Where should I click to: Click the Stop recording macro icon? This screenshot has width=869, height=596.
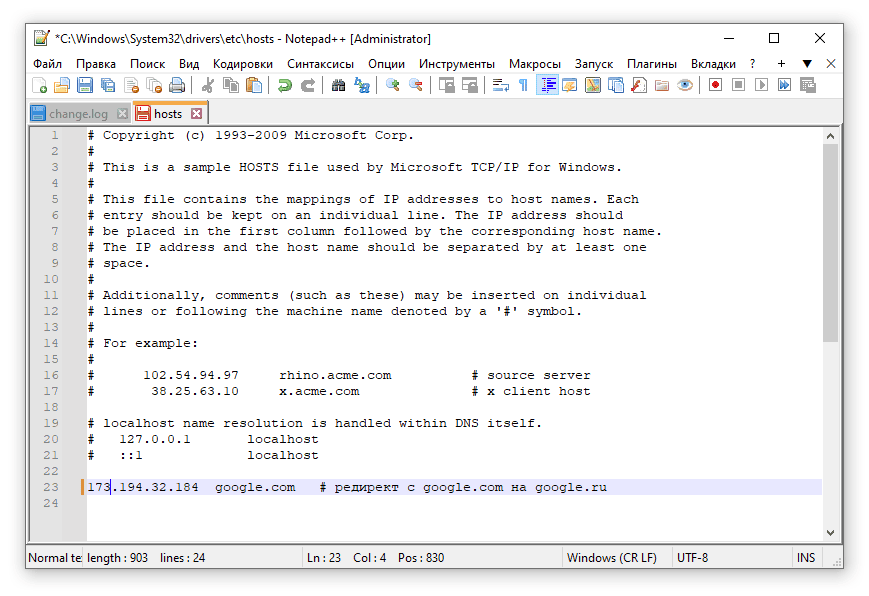click(738, 85)
